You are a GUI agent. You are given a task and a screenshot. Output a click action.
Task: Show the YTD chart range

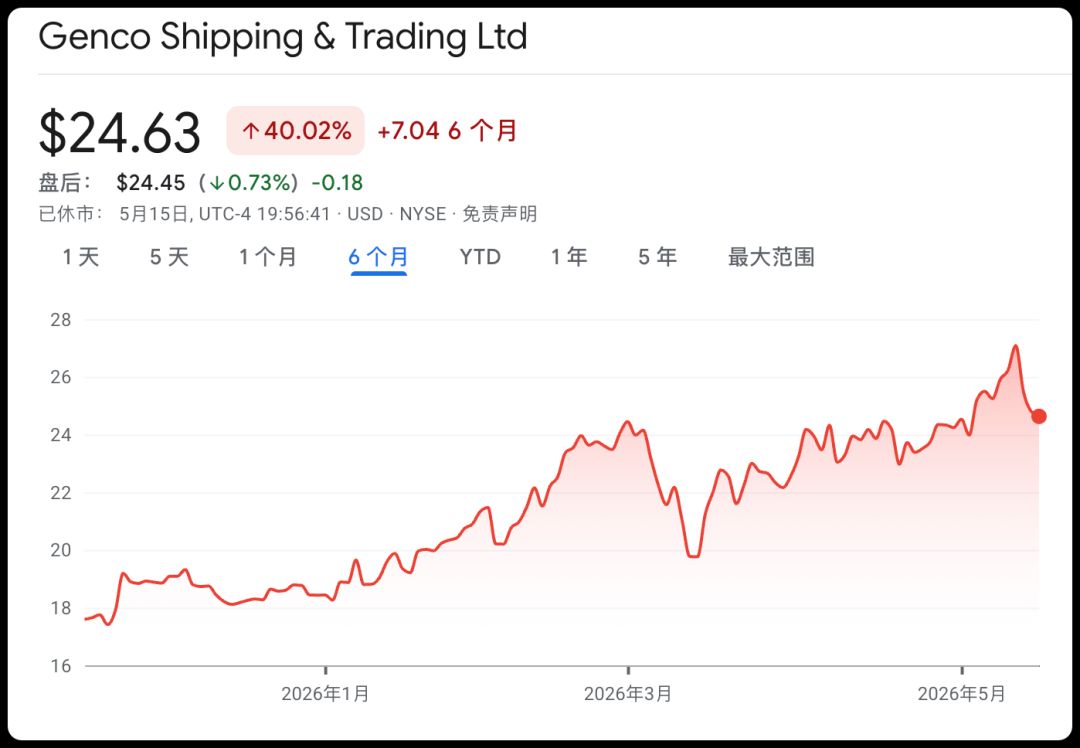click(x=480, y=258)
